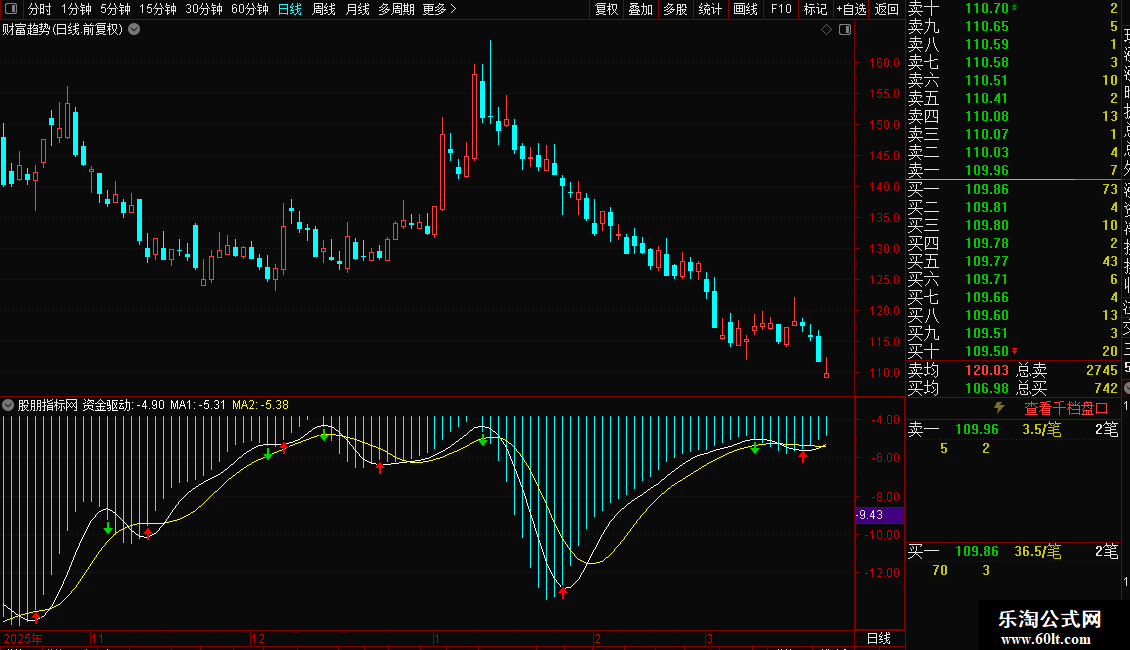Screen dimensions: 1130x650
Task: Click the 标记 toolbar button
Action: coord(815,9)
